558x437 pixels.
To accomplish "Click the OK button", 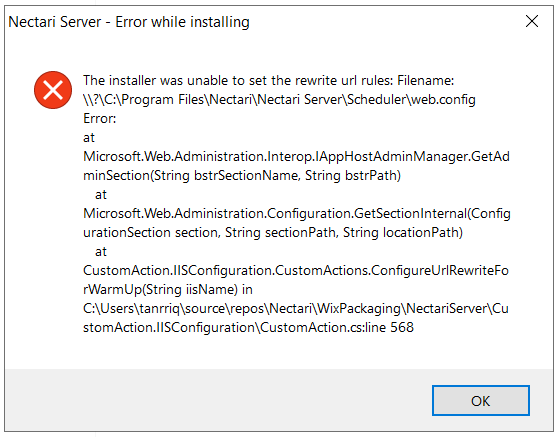I will click(481, 400).
